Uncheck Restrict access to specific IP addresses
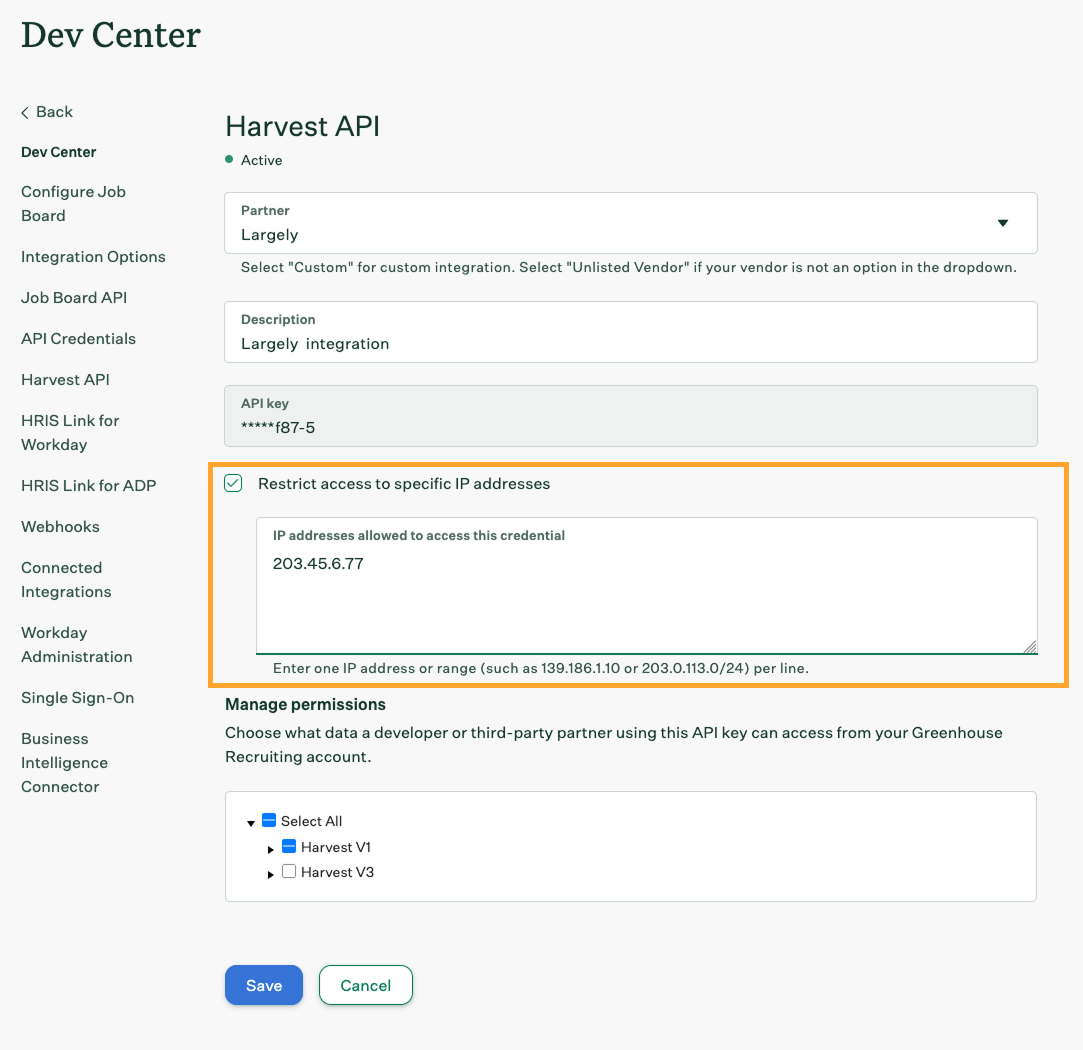 click(233, 484)
